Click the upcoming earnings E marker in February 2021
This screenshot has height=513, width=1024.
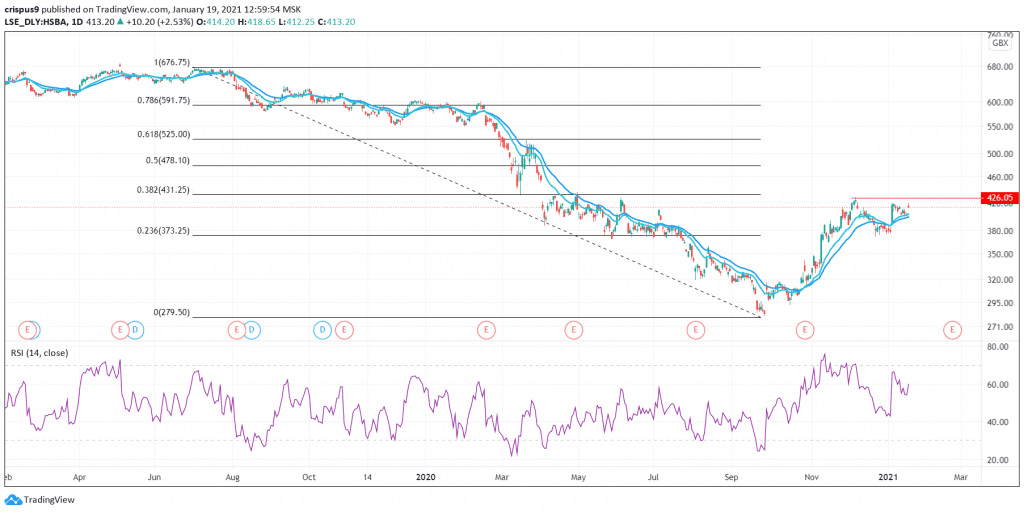pos(952,330)
